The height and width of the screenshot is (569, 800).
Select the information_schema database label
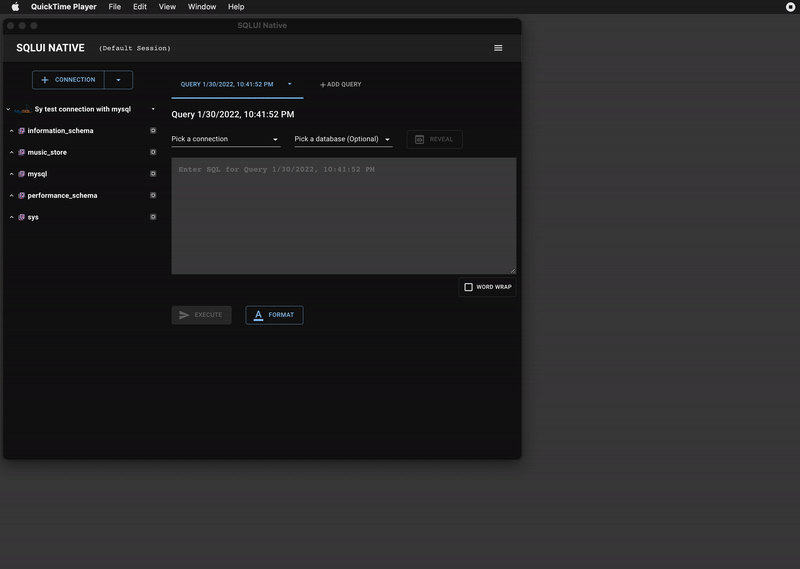pos(60,131)
